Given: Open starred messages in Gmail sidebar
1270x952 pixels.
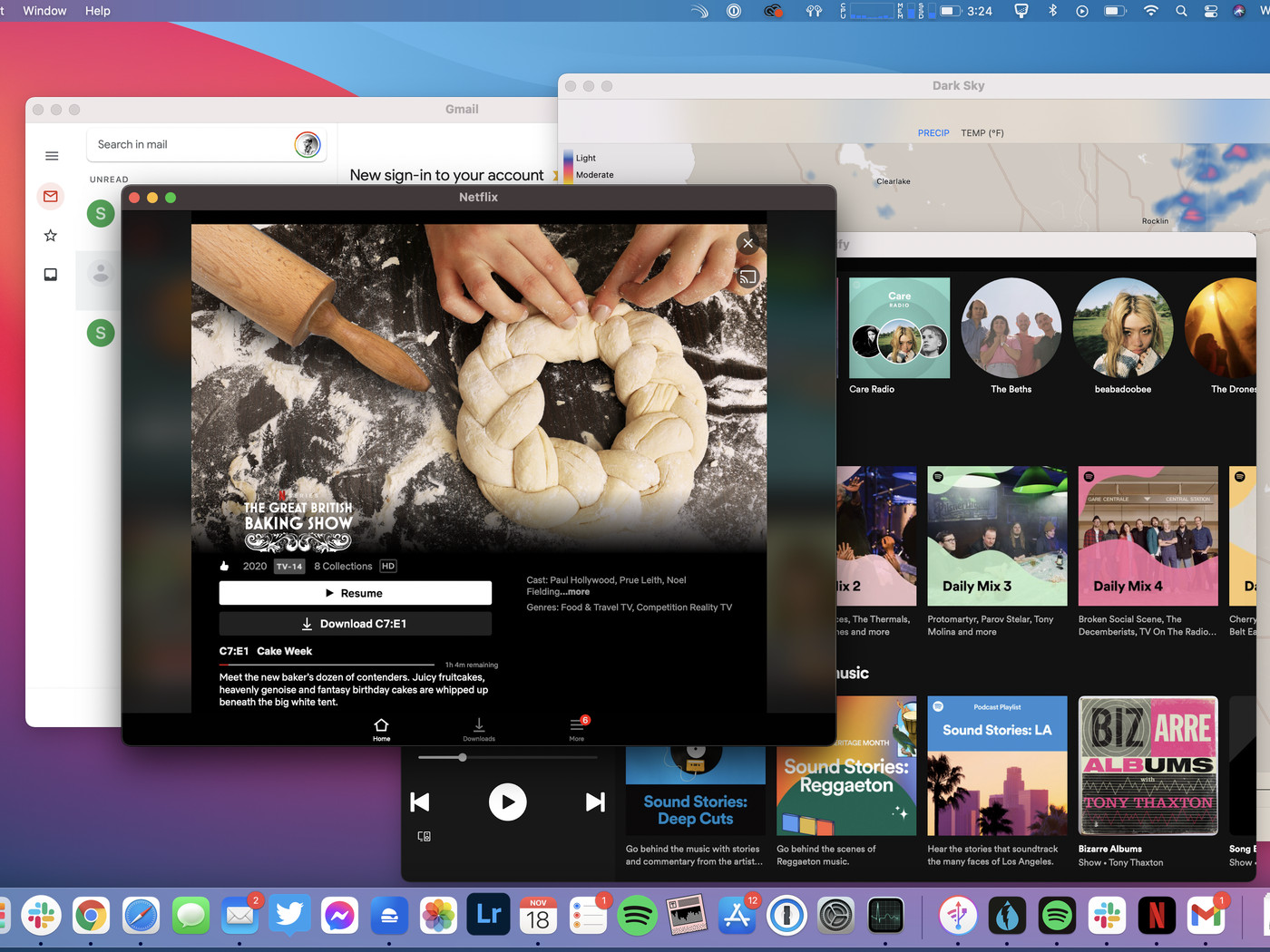Looking at the screenshot, I should (51, 236).
